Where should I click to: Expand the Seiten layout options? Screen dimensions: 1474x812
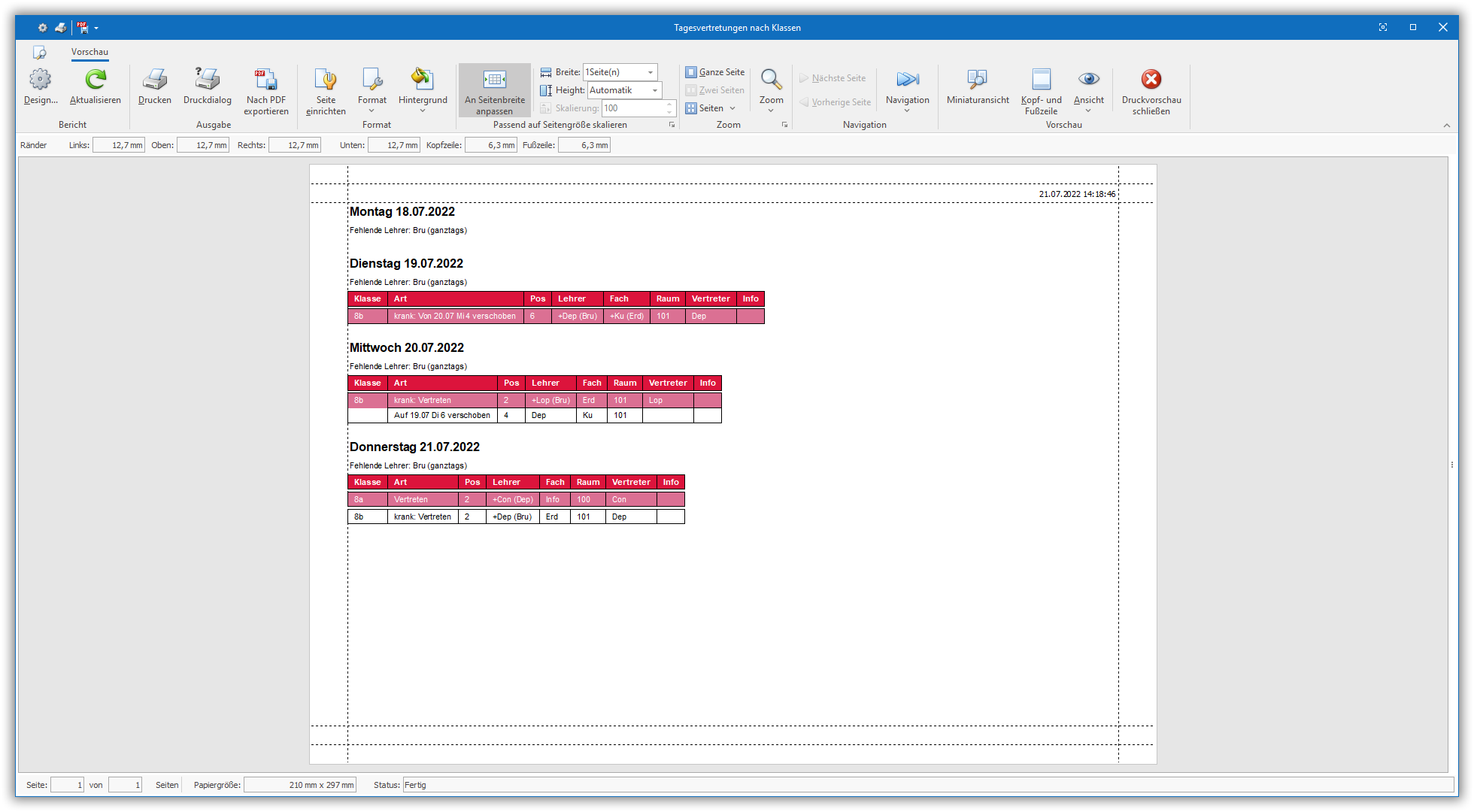tap(711, 108)
